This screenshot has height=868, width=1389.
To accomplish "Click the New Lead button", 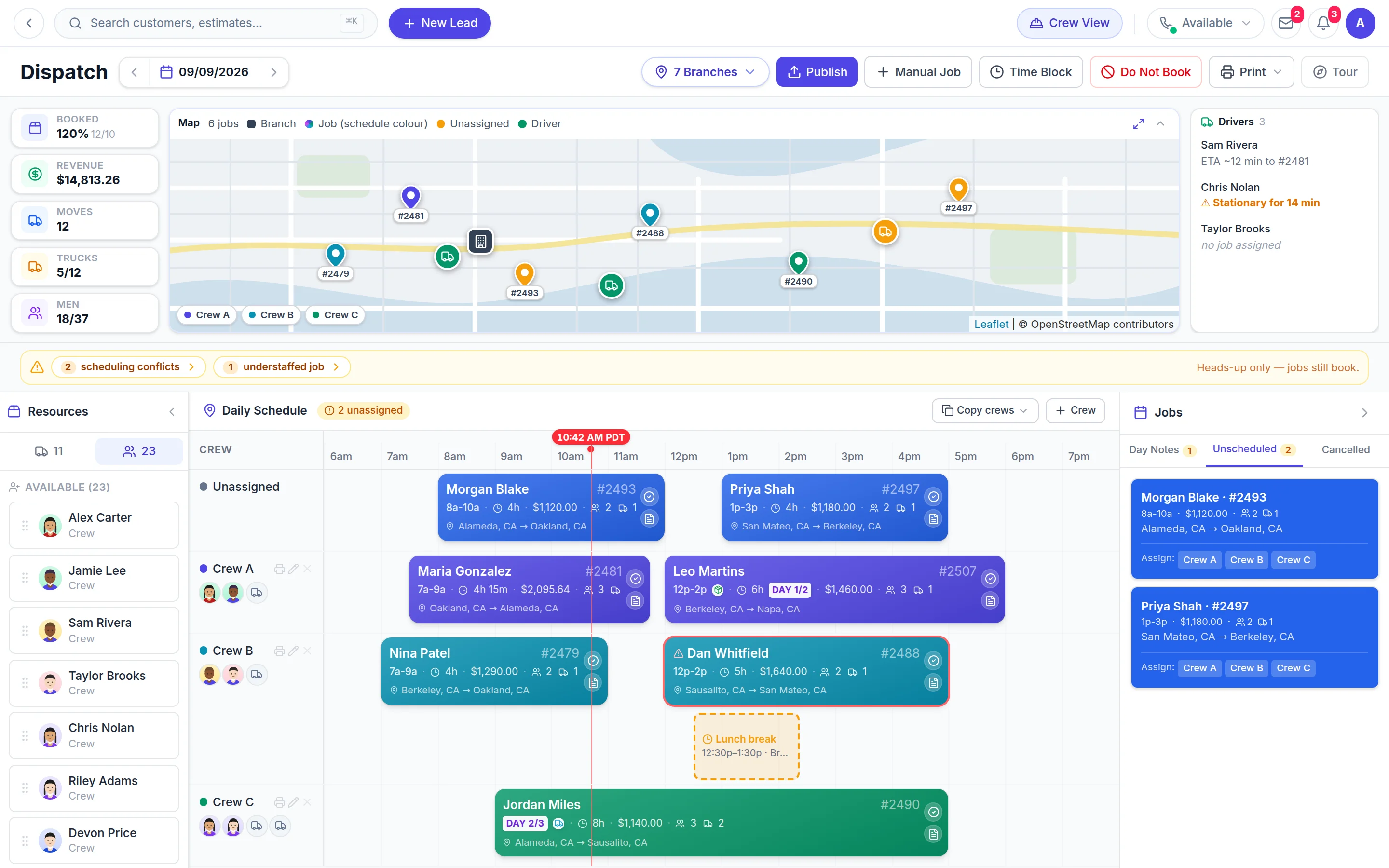I will 440,23.
